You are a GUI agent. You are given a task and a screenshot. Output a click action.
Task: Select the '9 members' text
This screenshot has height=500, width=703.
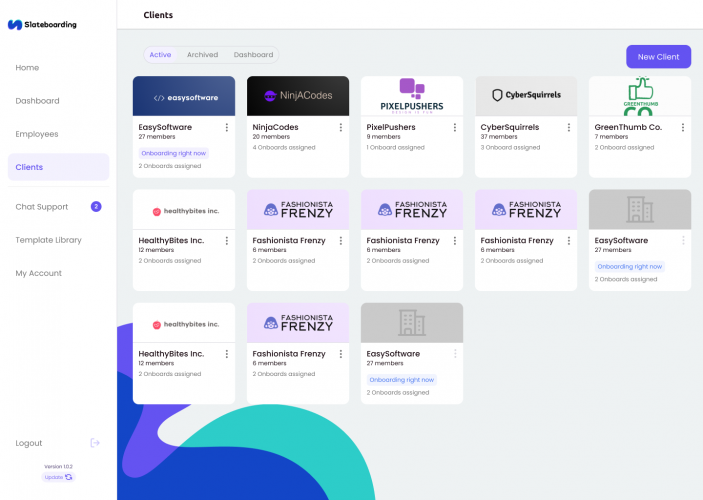coord(383,137)
